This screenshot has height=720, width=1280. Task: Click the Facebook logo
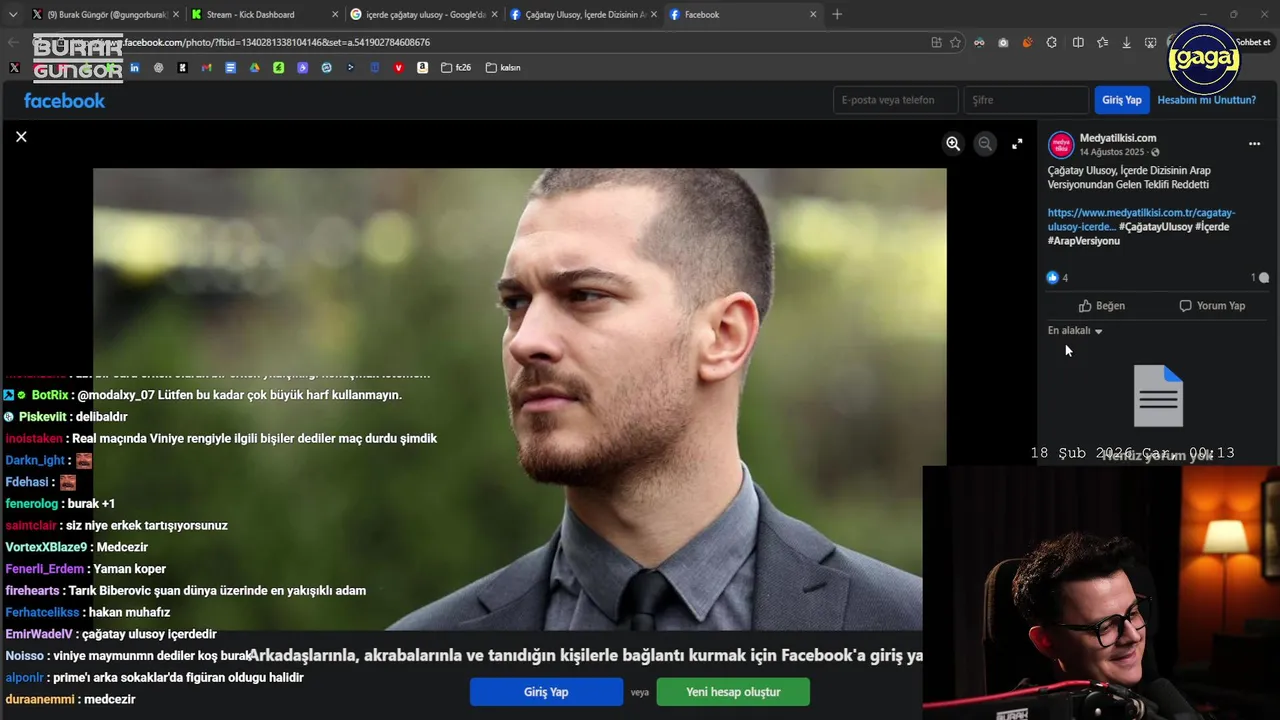(x=64, y=100)
